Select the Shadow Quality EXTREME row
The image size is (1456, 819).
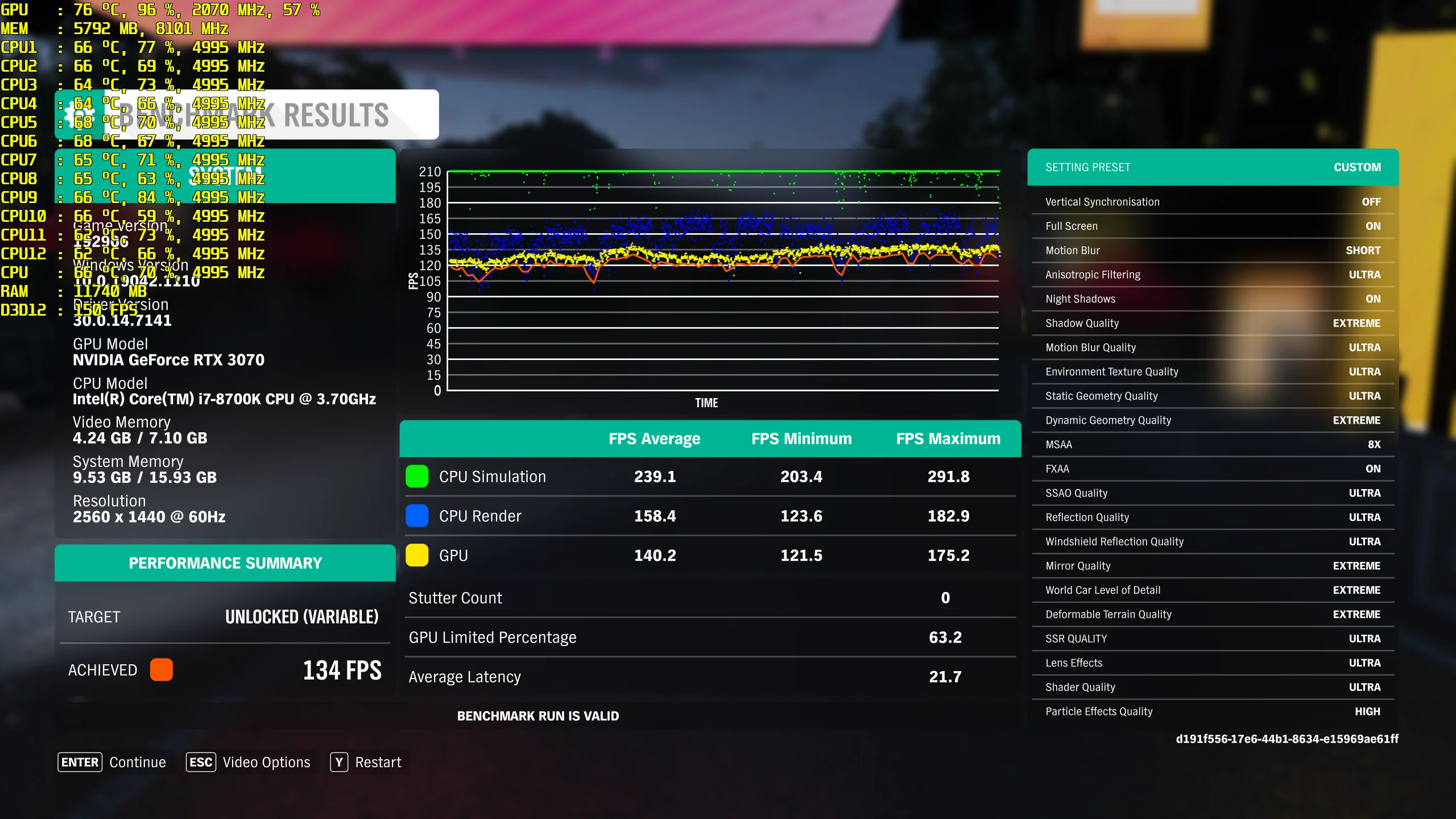[1213, 323]
